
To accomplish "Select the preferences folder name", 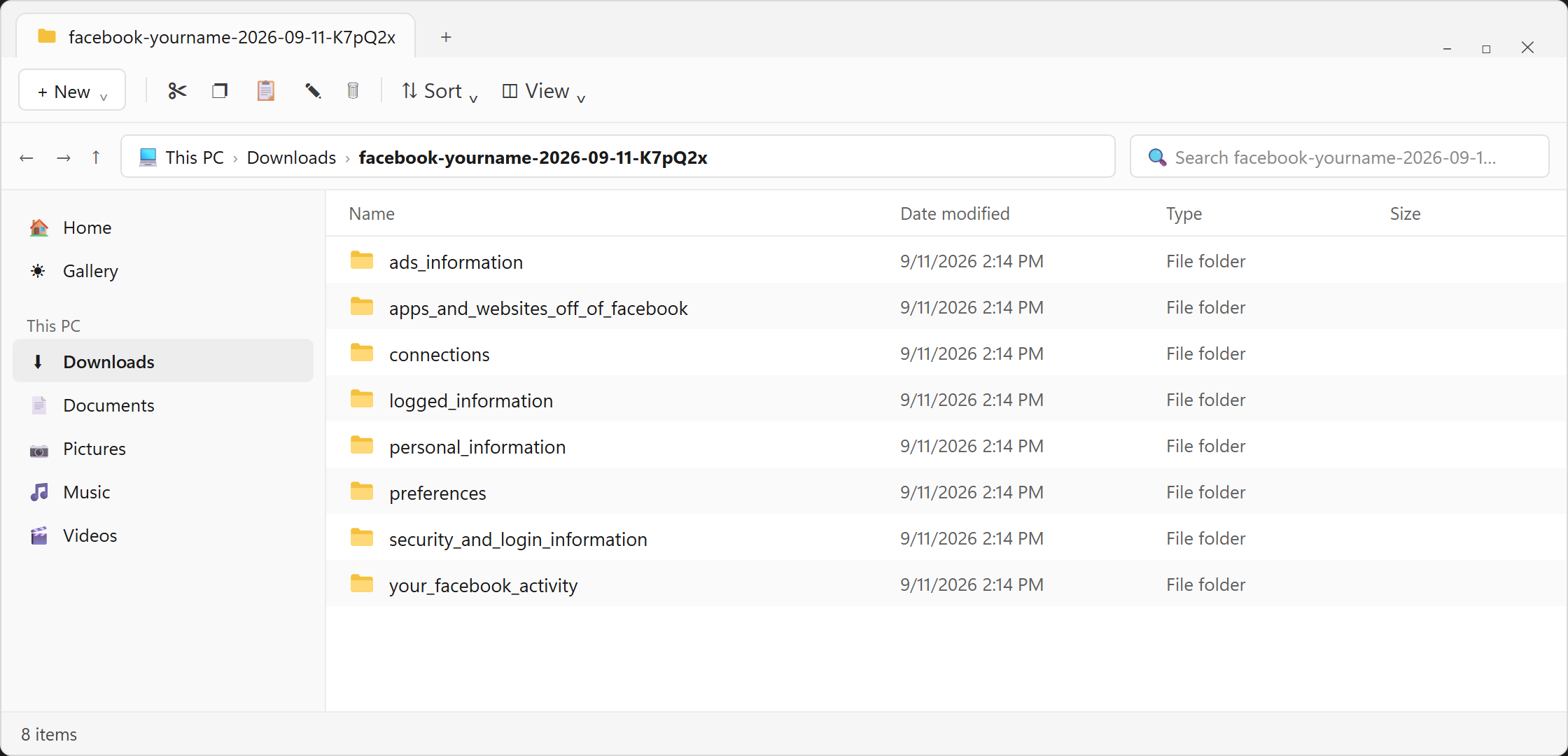I will pos(437,493).
